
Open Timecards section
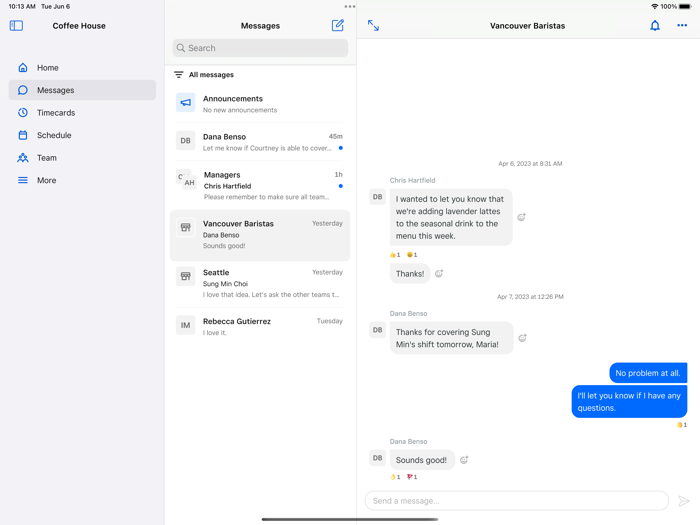82,112
